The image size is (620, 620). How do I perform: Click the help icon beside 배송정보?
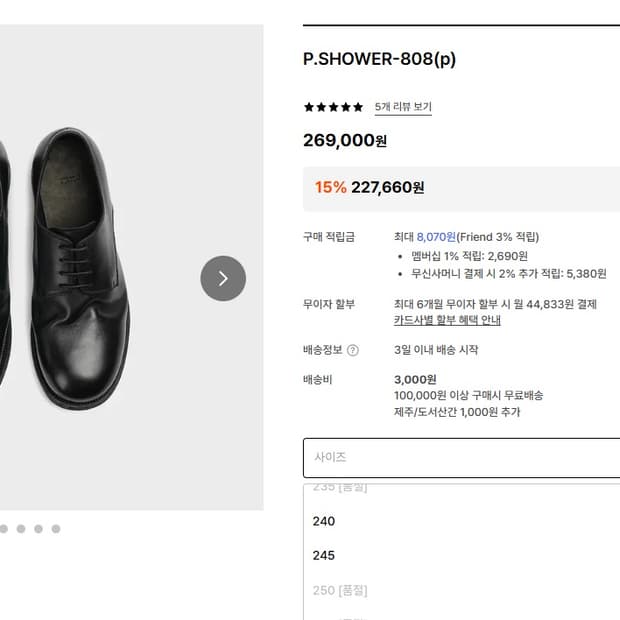click(352, 350)
